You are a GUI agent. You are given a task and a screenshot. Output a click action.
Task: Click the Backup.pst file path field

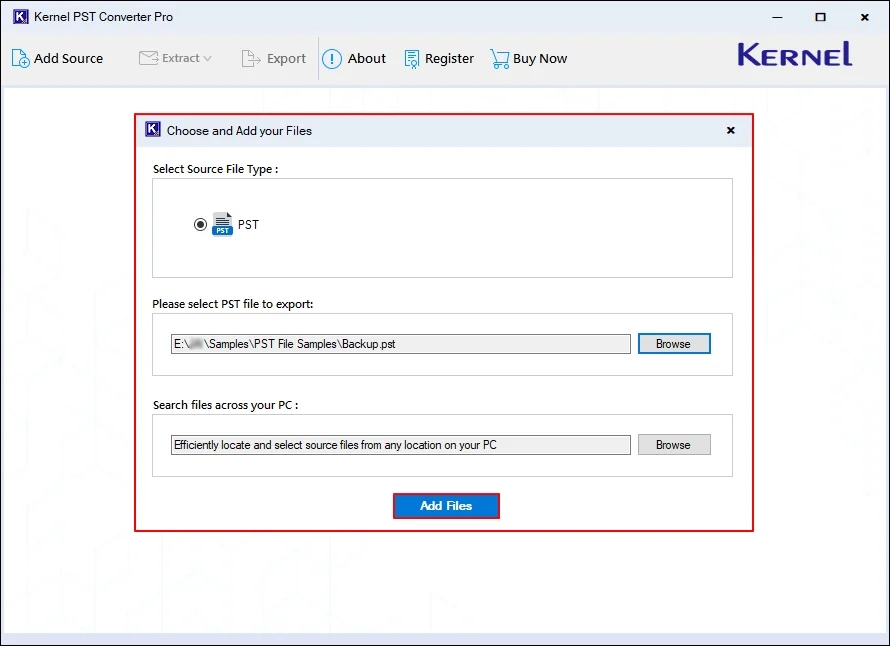tap(398, 343)
